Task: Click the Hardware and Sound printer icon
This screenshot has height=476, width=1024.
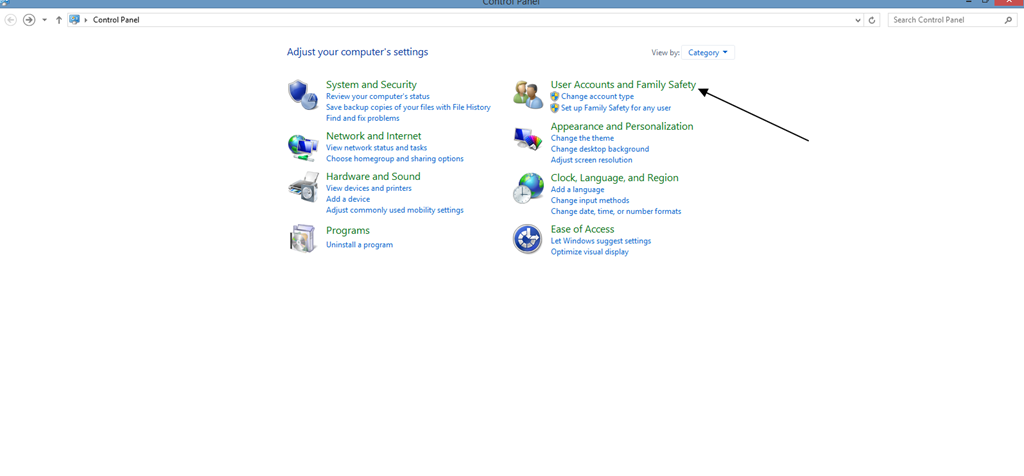Action: 303,187
